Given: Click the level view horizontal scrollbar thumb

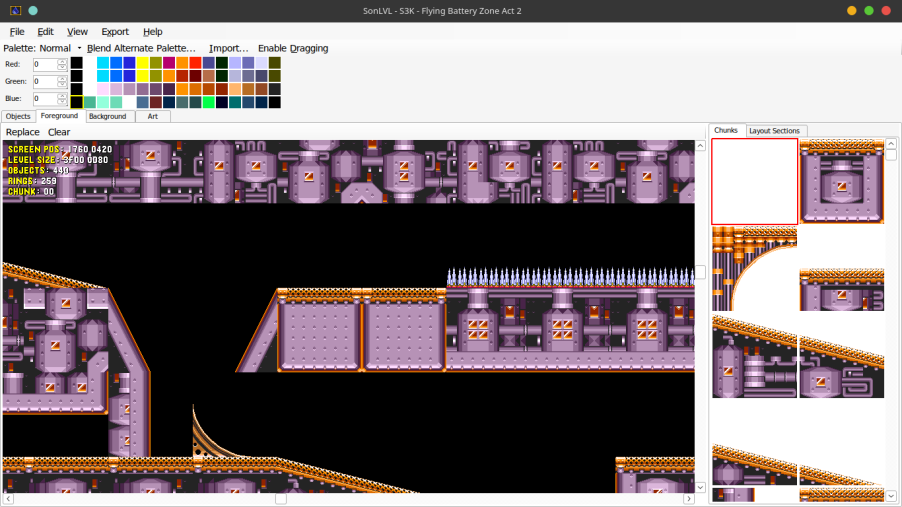Looking at the screenshot, I should tap(281, 498).
